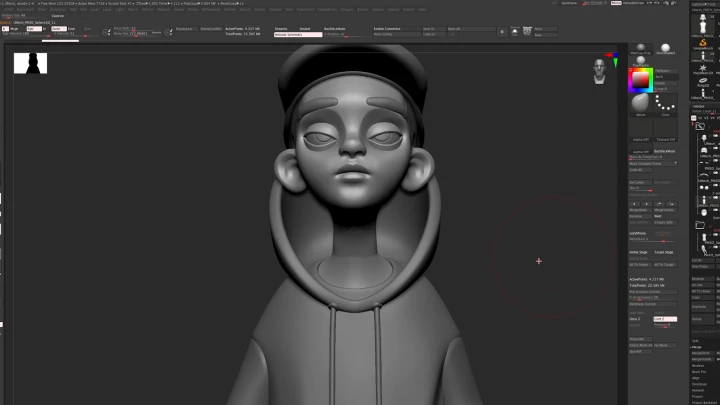The height and width of the screenshot is (405, 720).
Task: Click the dome icon beside Store button
Action: [515, 31]
